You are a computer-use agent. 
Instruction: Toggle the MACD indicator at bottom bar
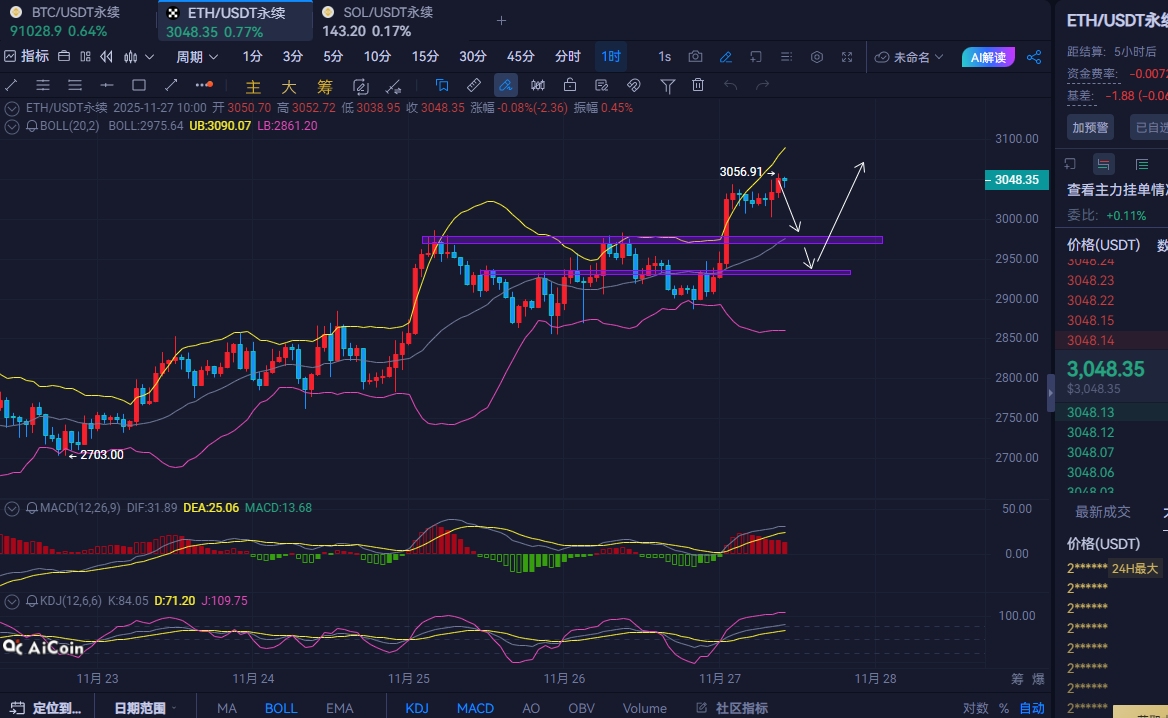pos(475,708)
